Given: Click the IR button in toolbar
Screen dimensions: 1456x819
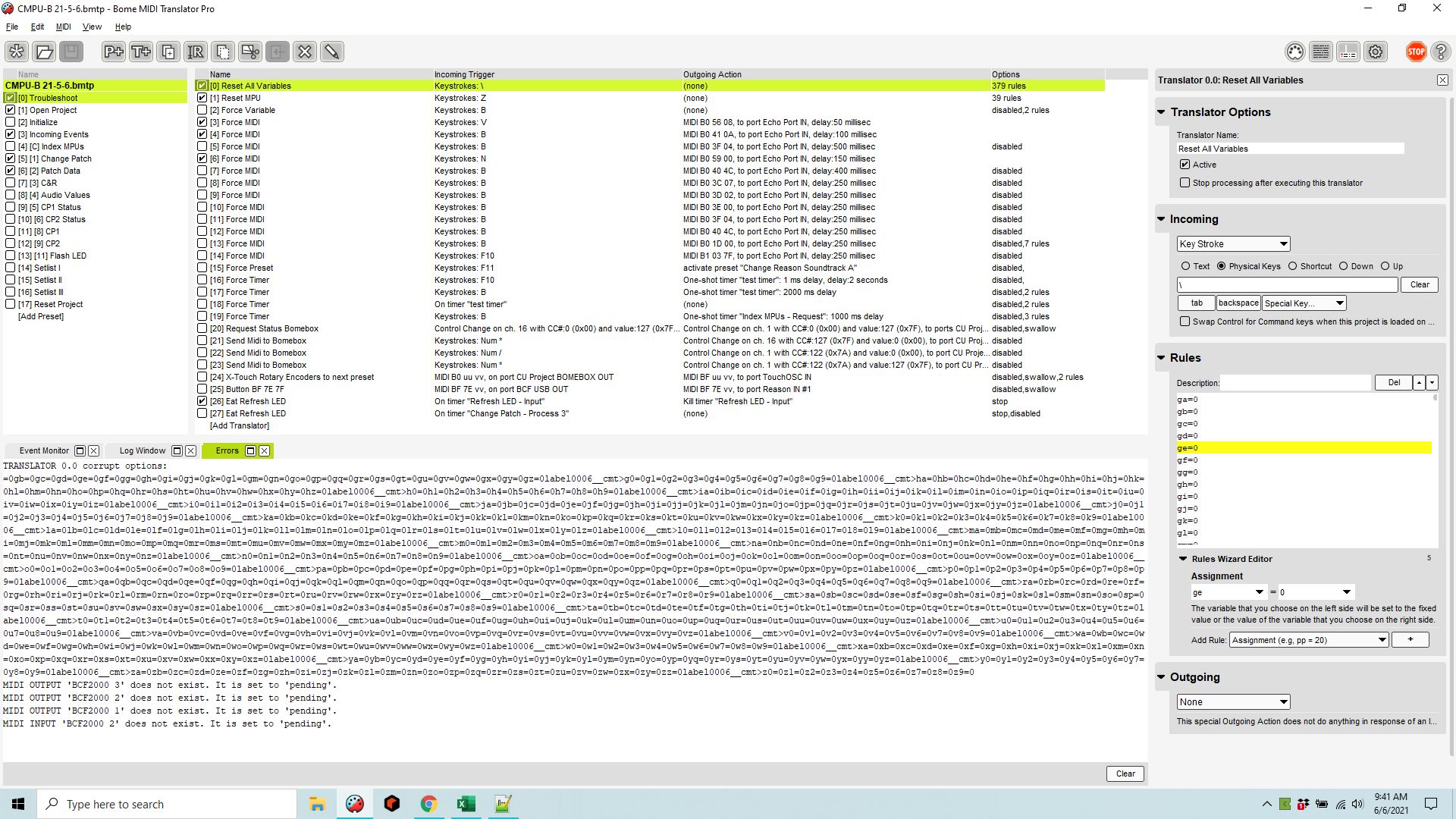Looking at the screenshot, I should [196, 51].
